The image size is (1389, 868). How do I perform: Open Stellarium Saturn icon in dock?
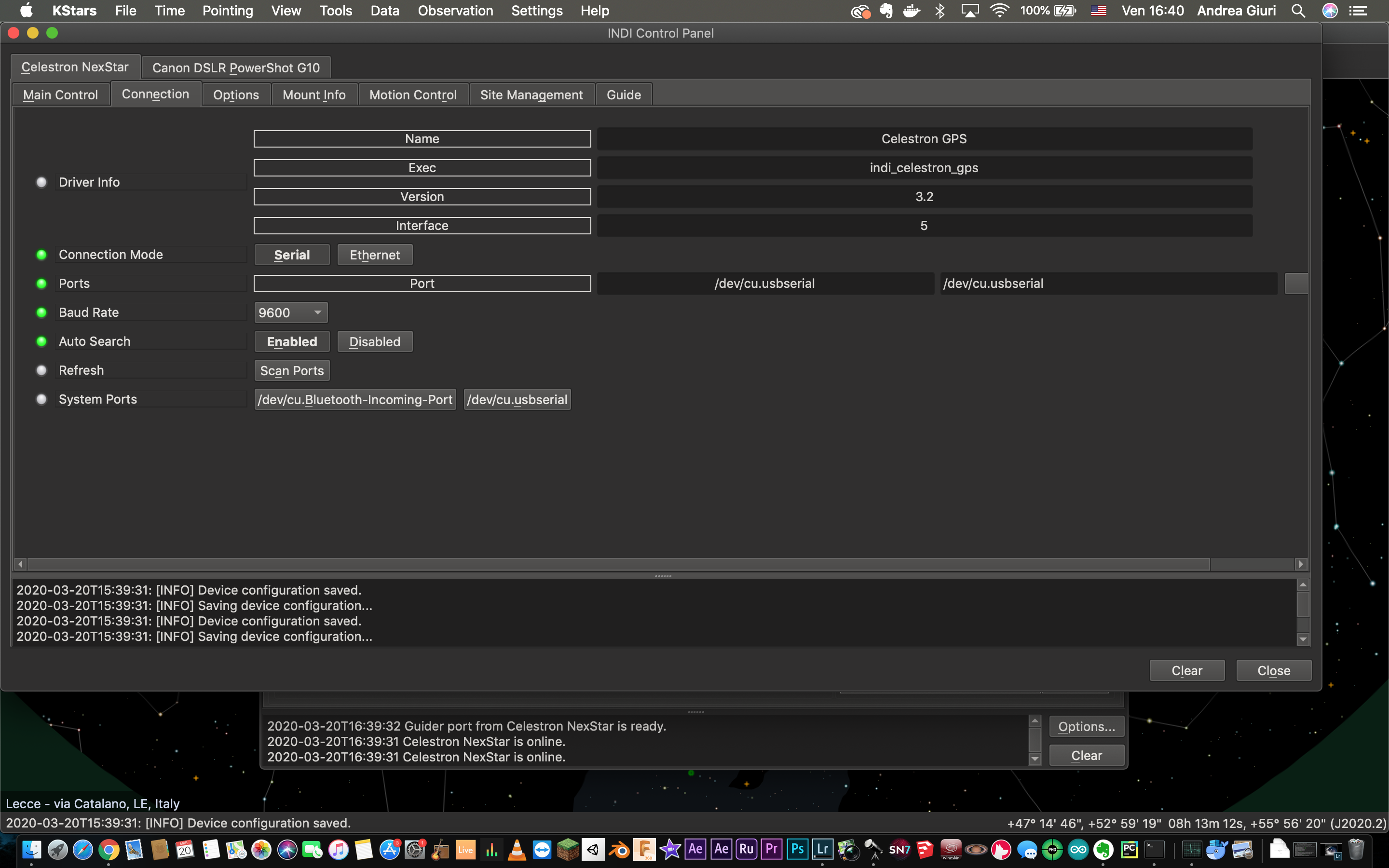pyautogui.click(x=976, y=849)
